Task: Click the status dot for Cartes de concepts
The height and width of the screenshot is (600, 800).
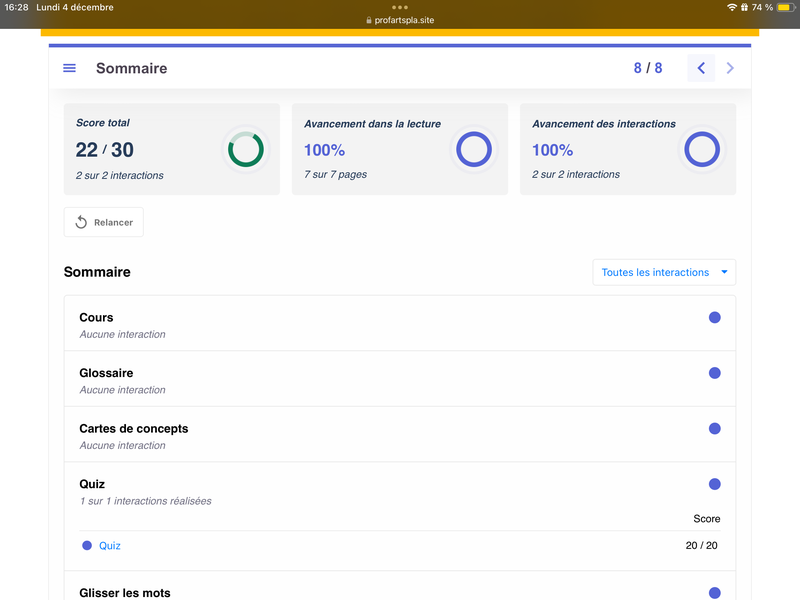Action: point(714,428)
